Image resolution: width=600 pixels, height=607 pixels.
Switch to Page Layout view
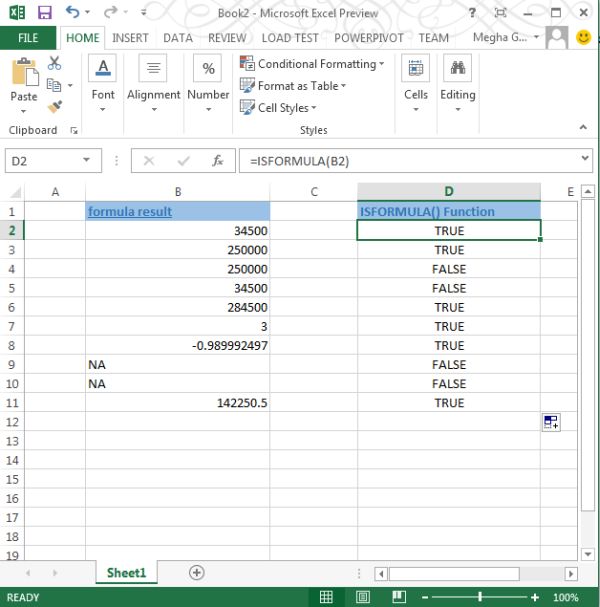[363, 597]
